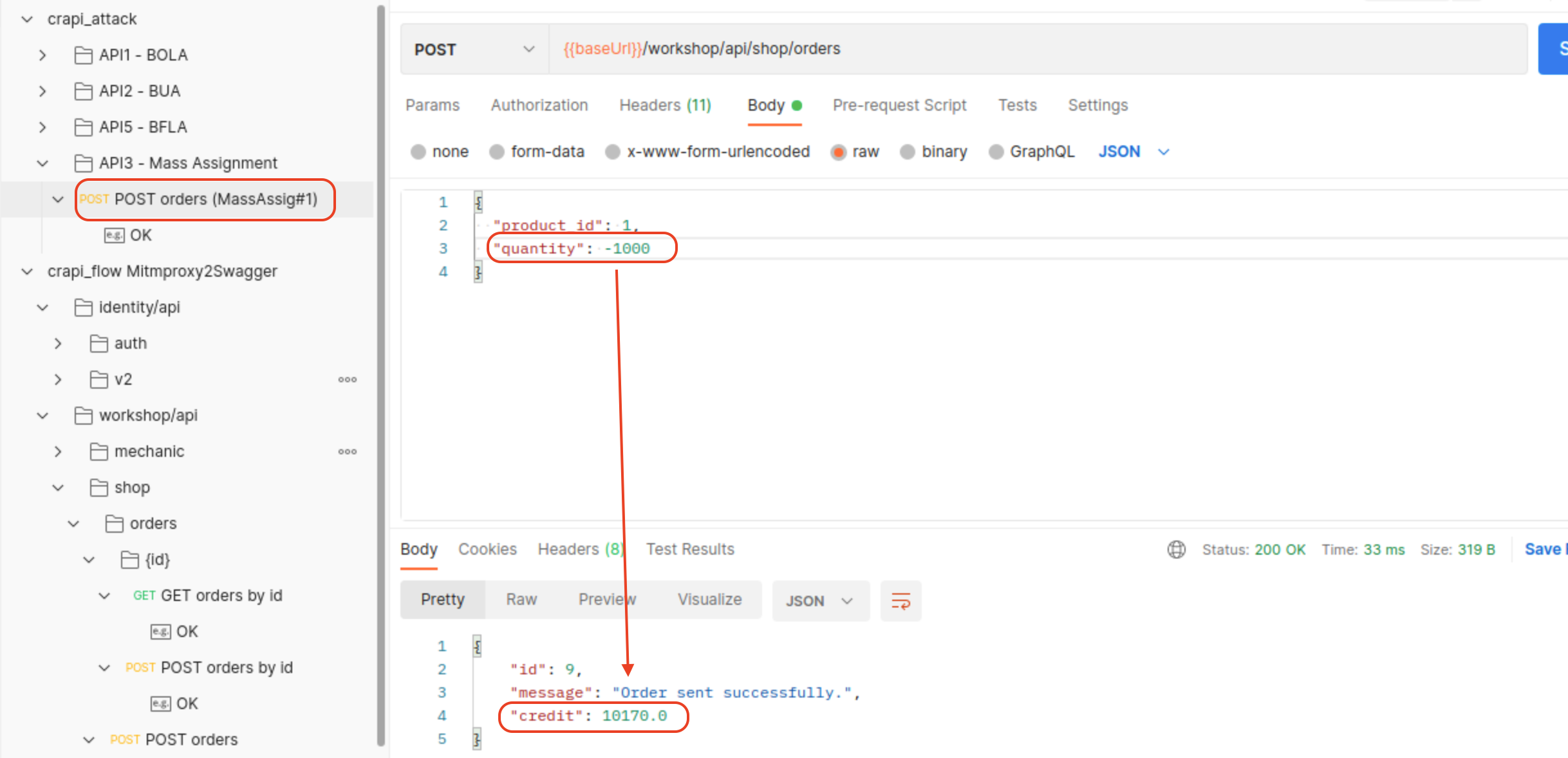Click the Raw response view button
The image size is (1568, 758).
point(521,600)
